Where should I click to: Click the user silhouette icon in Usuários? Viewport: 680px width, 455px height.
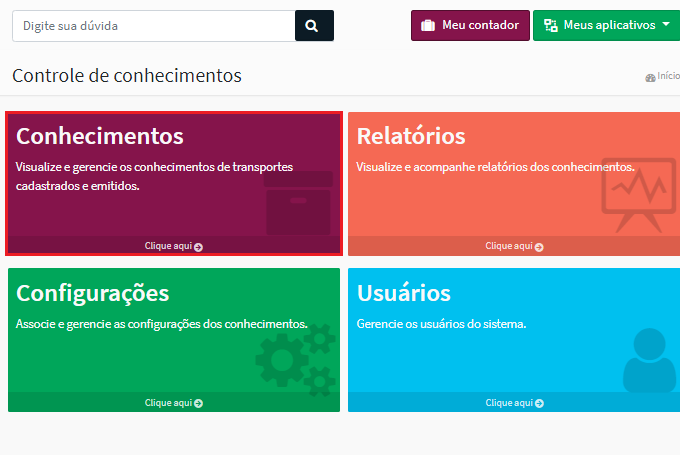click(x=649, y=360)
